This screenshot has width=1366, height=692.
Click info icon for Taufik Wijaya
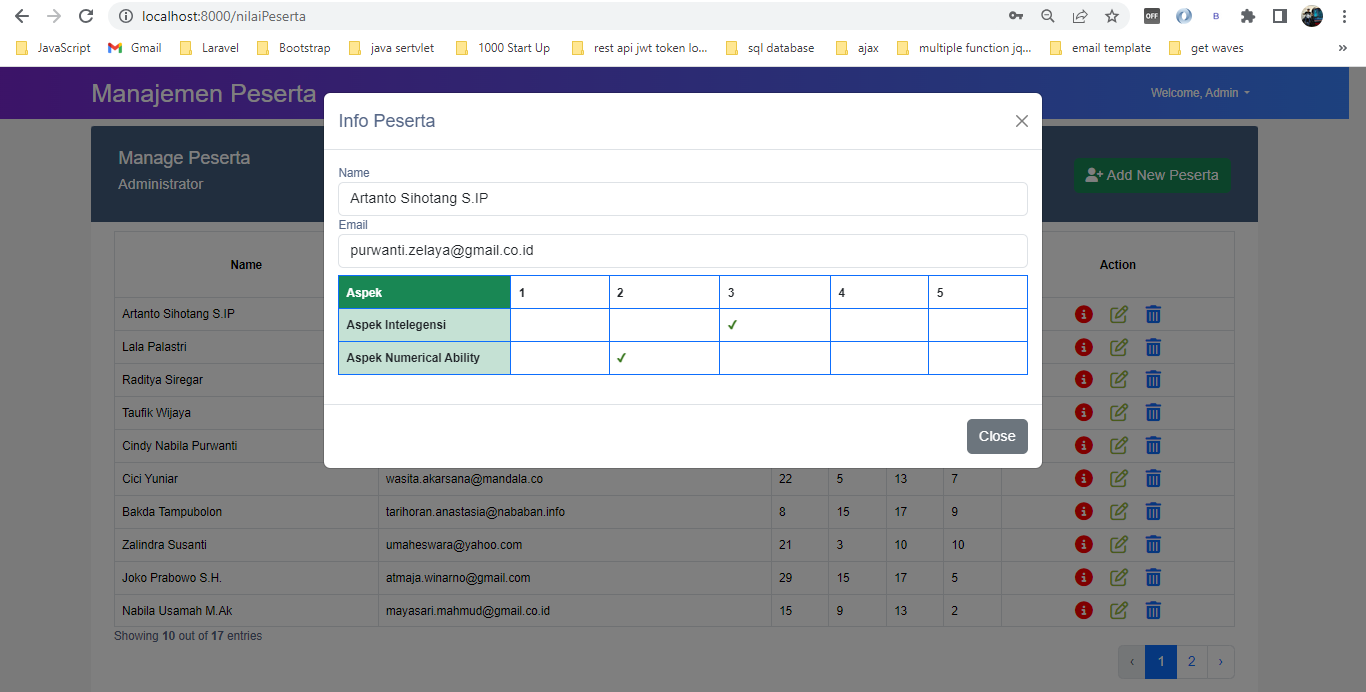coord(1083,413)
